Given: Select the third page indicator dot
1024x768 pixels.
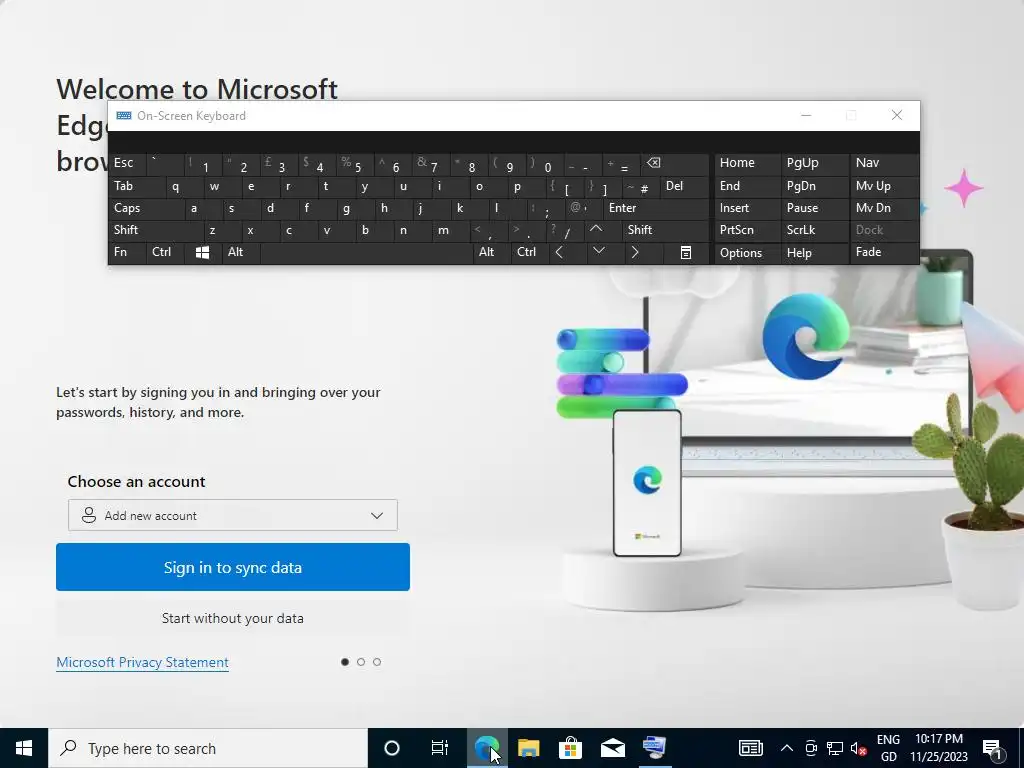Looking at the screenshot, I should (x=377, y=662).
